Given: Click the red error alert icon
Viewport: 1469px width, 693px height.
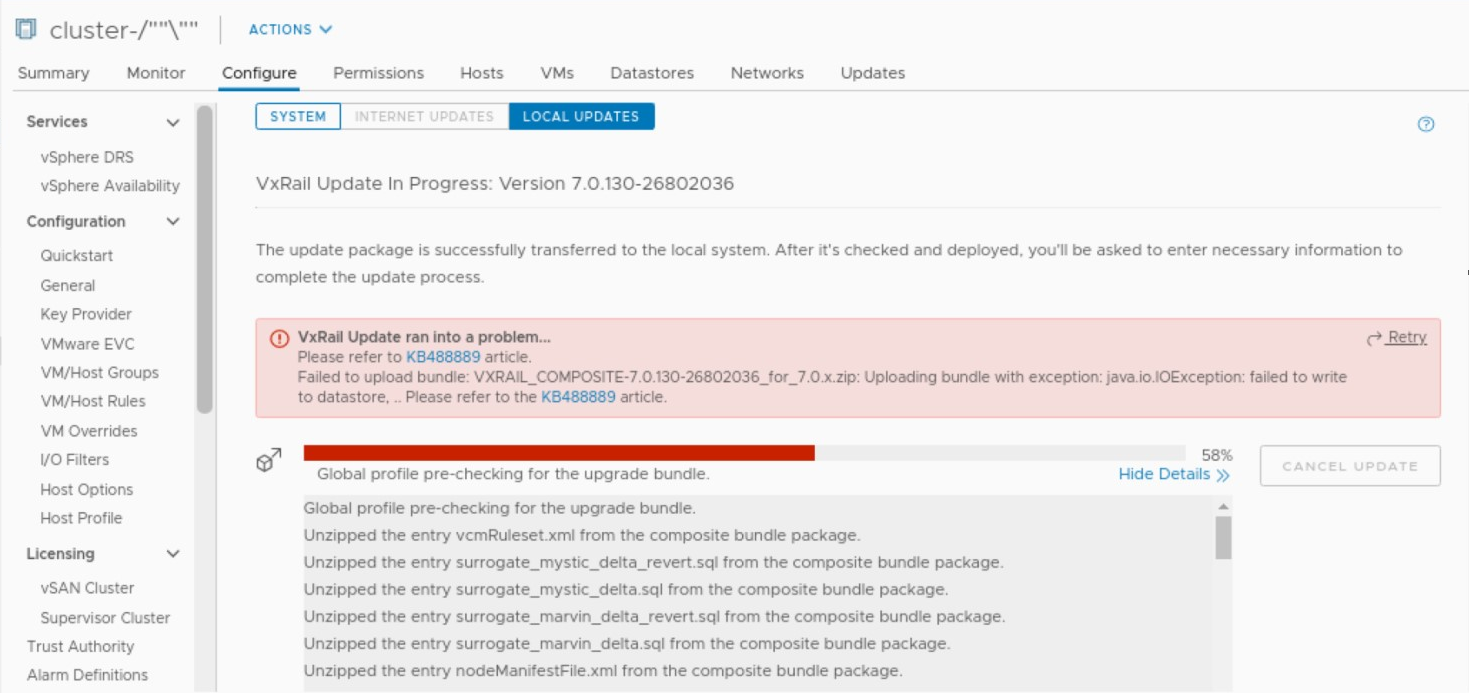Looking at the screenshot, I should pyautogui.click(x=280, y=338).
